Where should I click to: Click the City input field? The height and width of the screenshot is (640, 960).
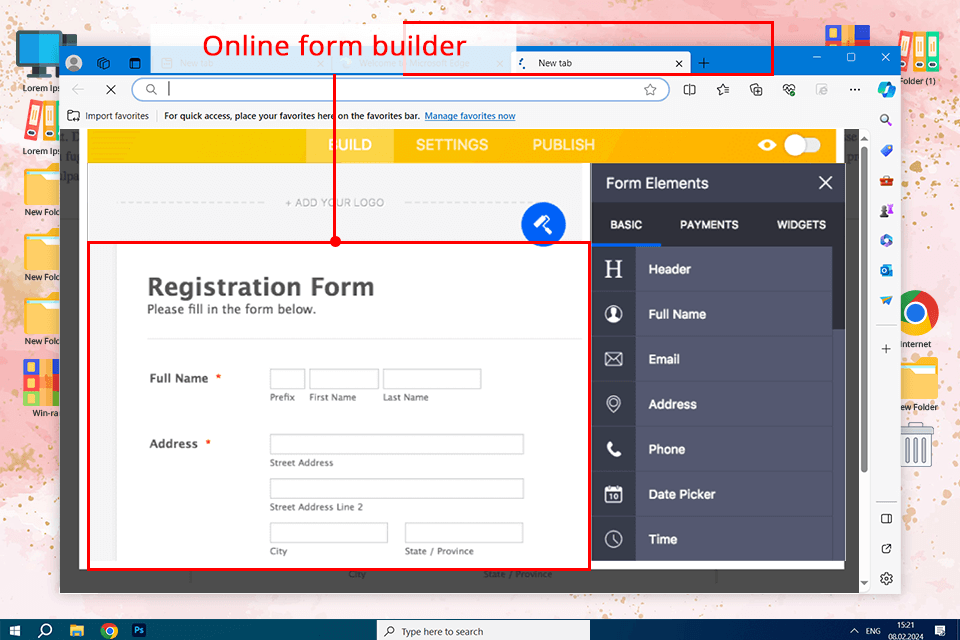click(x=329, y=532)
